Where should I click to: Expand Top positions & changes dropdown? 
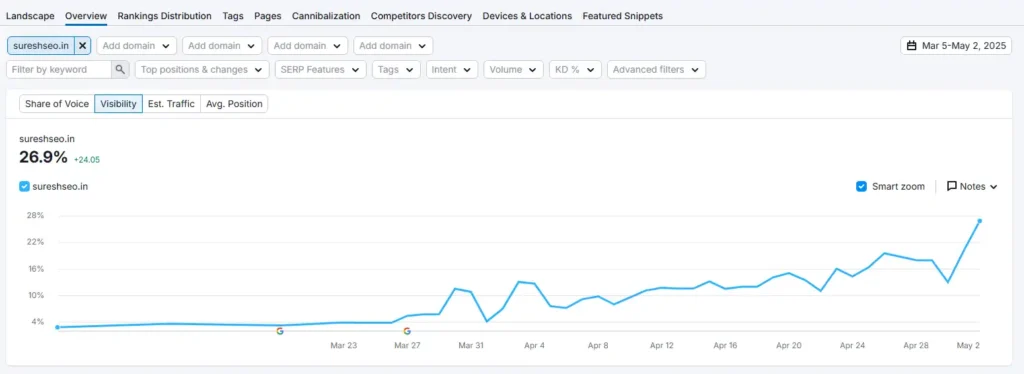[202, 69]
